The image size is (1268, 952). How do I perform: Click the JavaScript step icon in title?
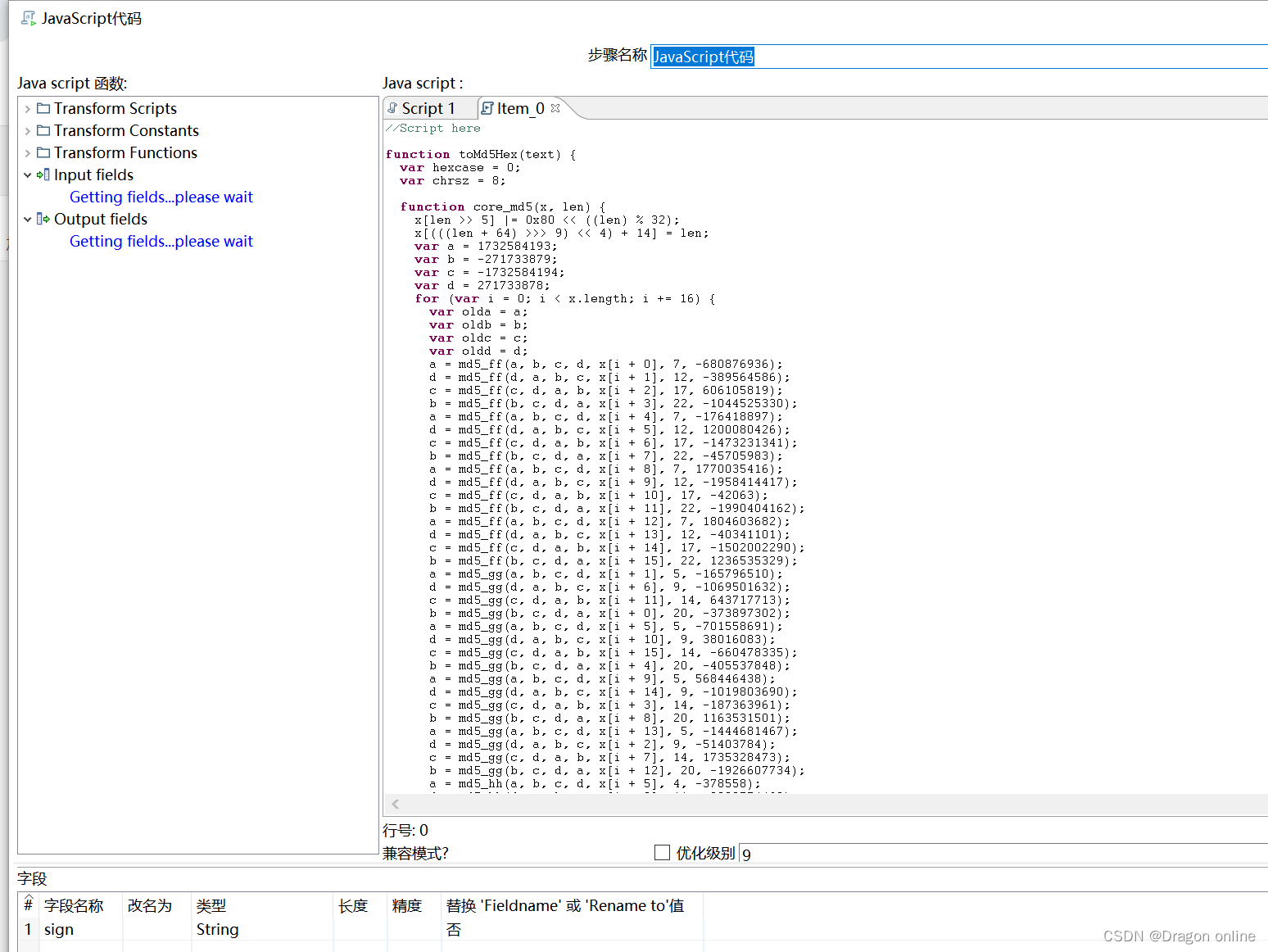tap(29, 18)
